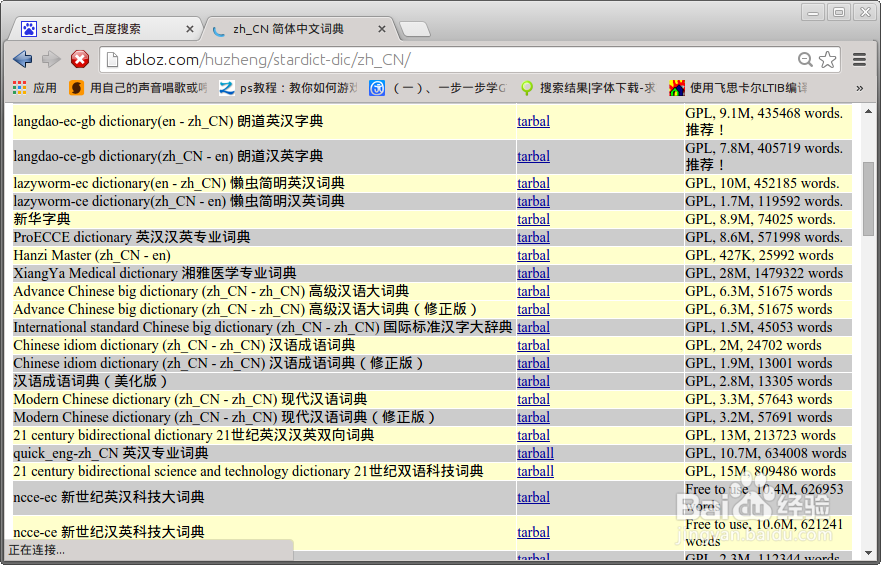Viewport: 881px width, 565px height.
Task: Close the stardict Baidu search tab
Action: (x=190, y=29)
